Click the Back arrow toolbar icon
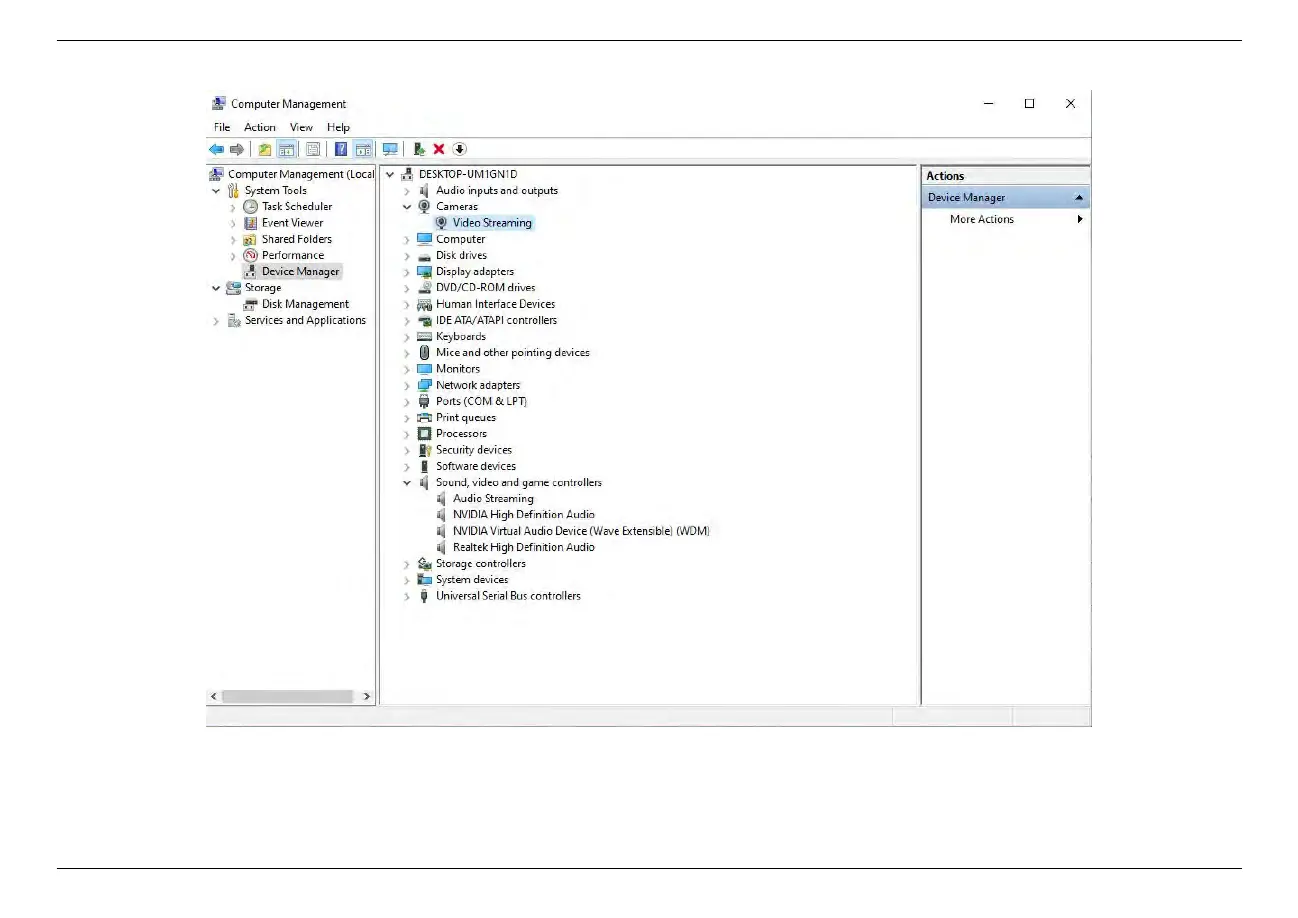Screen dimensions: 1298x918 pyautogui.click(x=216, y=149)
